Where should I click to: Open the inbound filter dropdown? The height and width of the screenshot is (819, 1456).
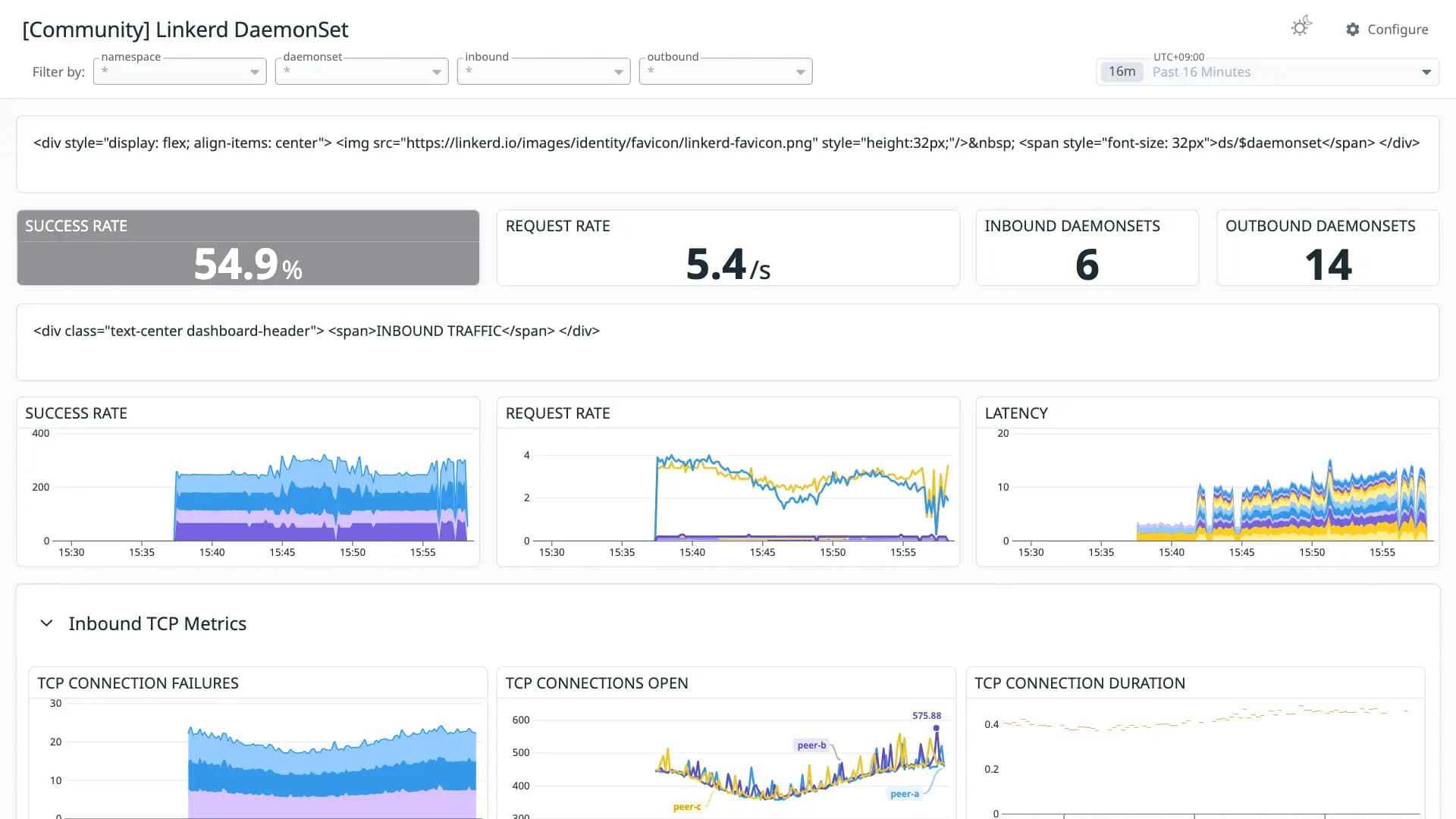tap(544, 71)
